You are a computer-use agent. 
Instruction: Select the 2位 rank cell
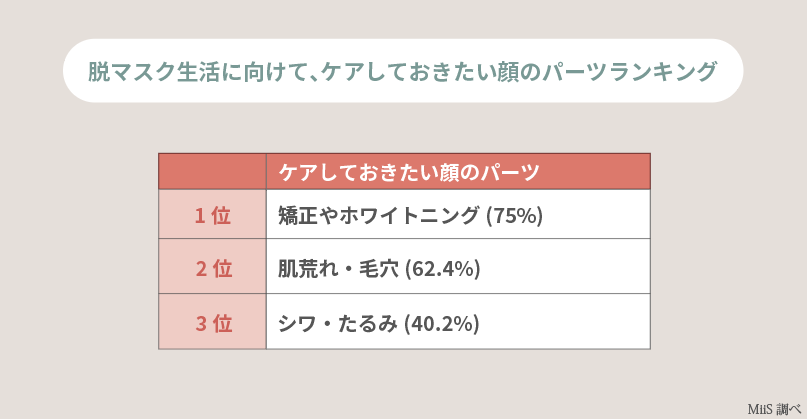(x=212, y=269)
